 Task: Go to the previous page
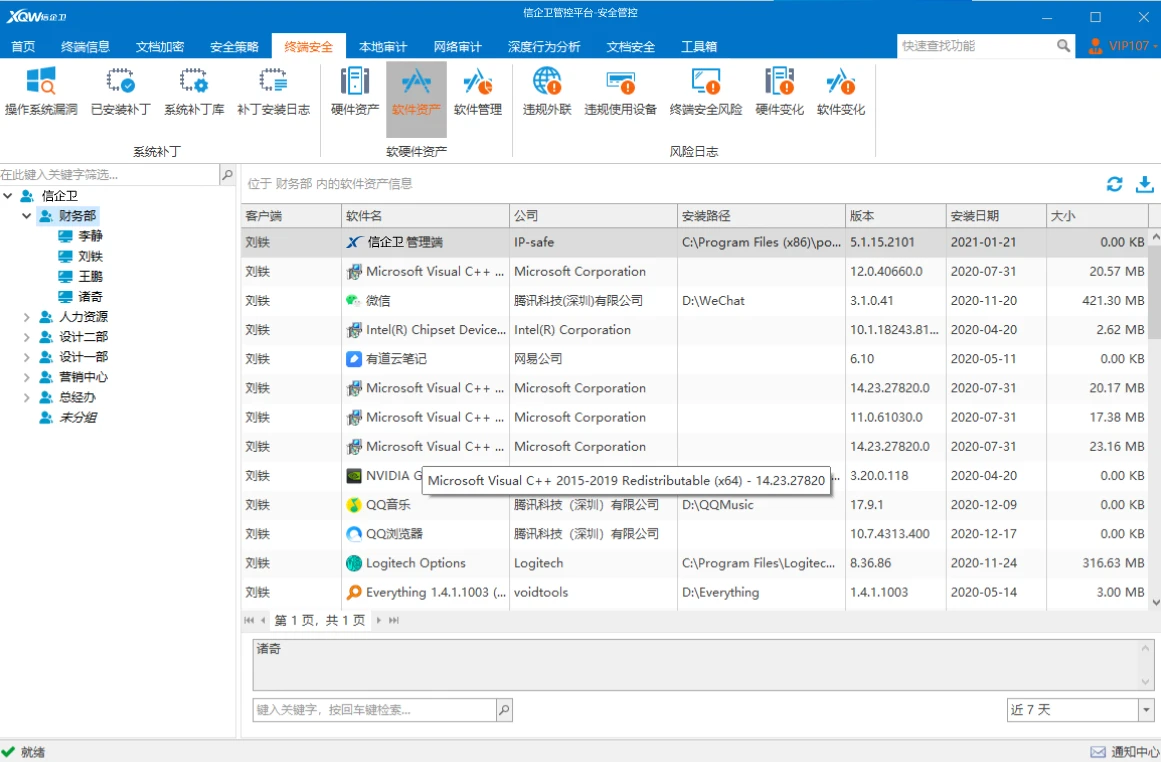pyautogui.click(x=263, y=620)
